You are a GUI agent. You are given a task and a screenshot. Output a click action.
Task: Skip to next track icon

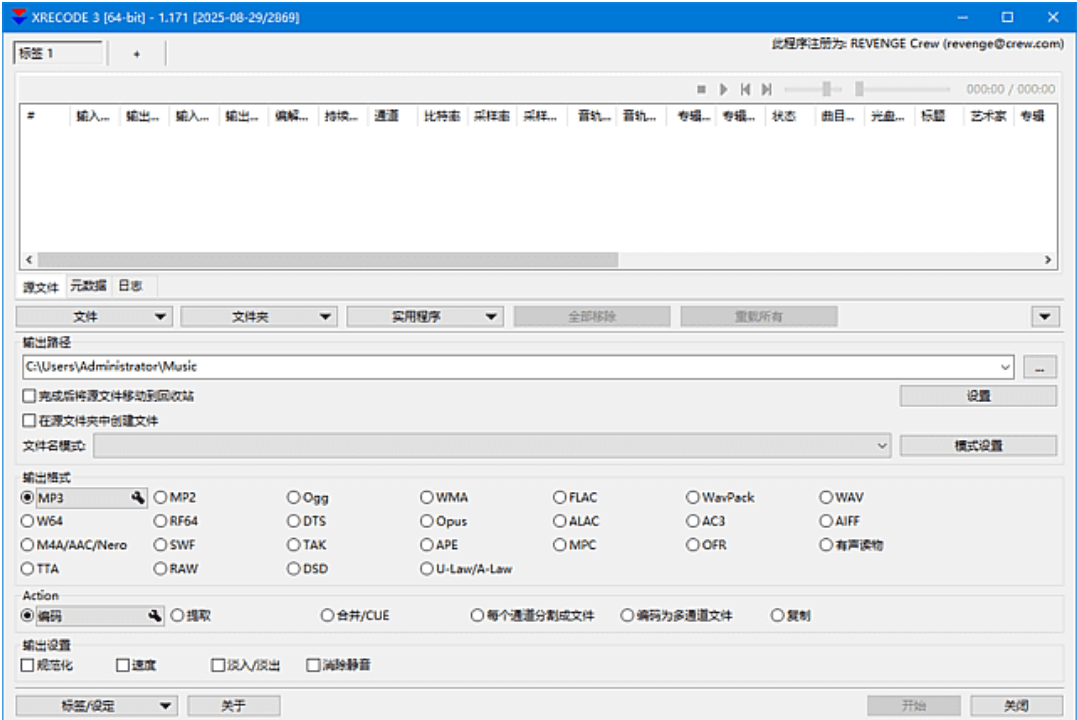pos(766,88)
